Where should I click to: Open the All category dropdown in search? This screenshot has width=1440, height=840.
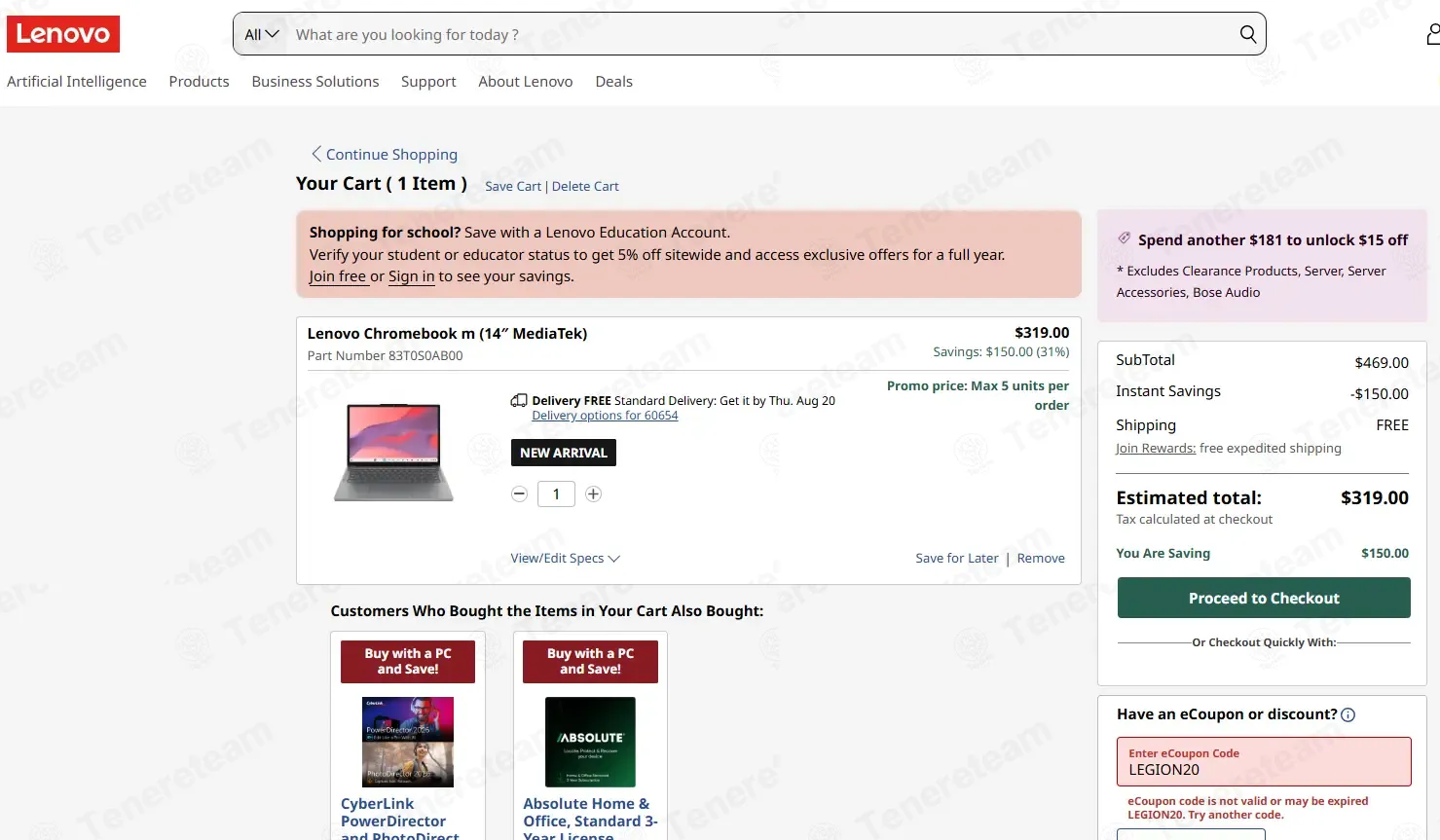[x=261, y=34]
